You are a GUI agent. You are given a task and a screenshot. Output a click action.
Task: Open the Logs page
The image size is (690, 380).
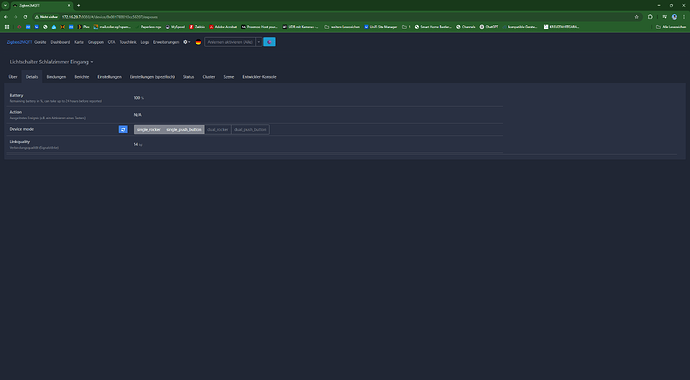(x=145, y=42)
